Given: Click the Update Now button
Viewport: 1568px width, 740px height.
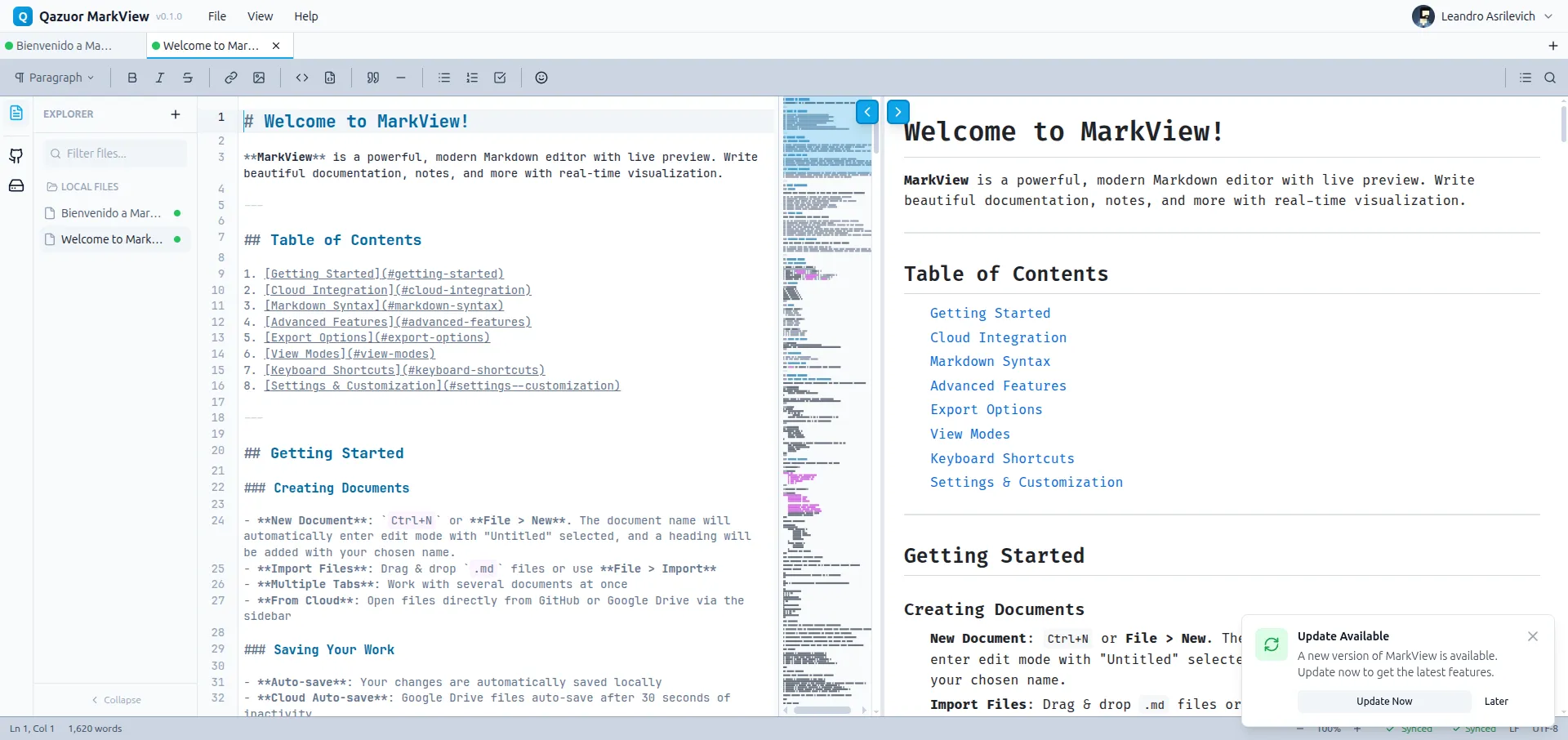Looking at the screenshot, I should [x=1383, y=701].
